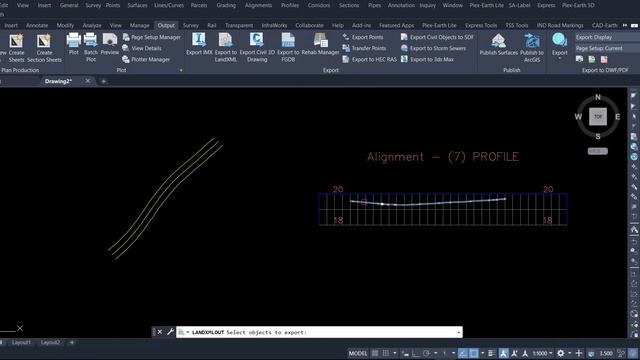Image resolution: width=640 pixels, height=360 pixels.
Task: Select the Alignment (7) PROFILE title text
Action: [443, 157]
